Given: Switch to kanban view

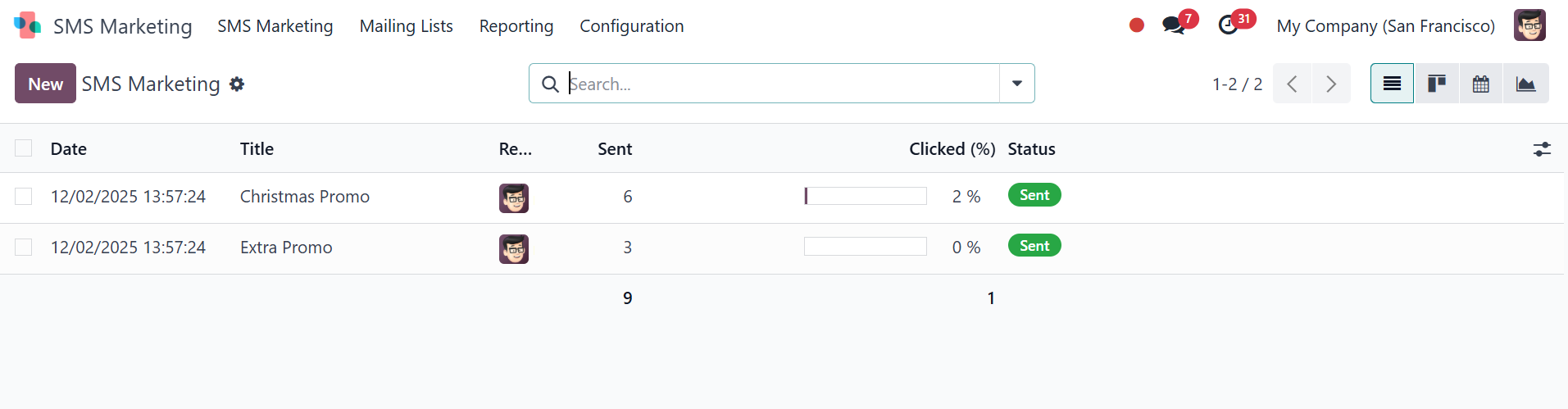Looking at the screenshot, I should click(1437, 84).
